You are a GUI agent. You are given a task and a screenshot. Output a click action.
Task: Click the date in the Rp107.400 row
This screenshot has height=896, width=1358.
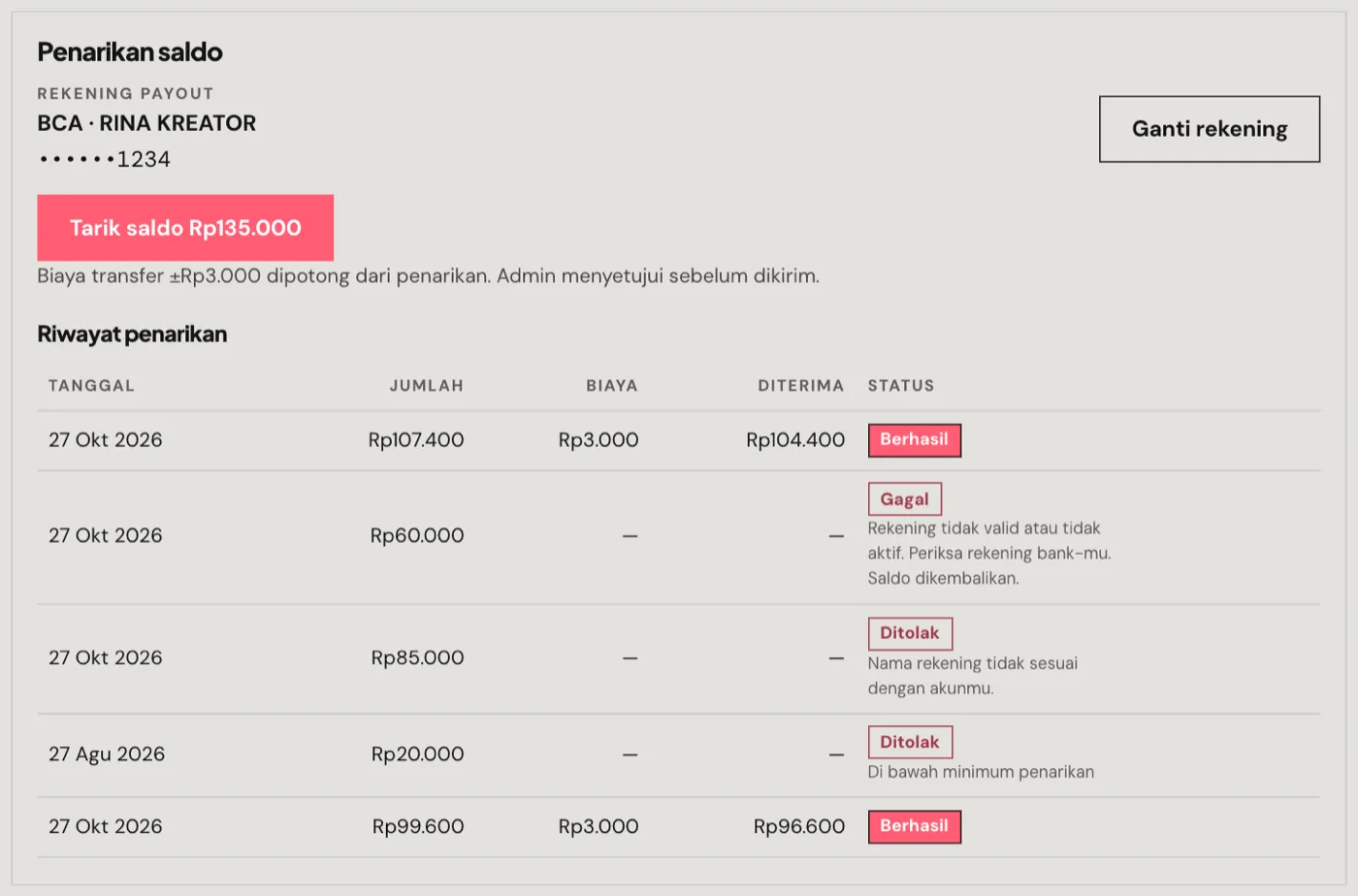pyautogui.click(x=106, y=440)
